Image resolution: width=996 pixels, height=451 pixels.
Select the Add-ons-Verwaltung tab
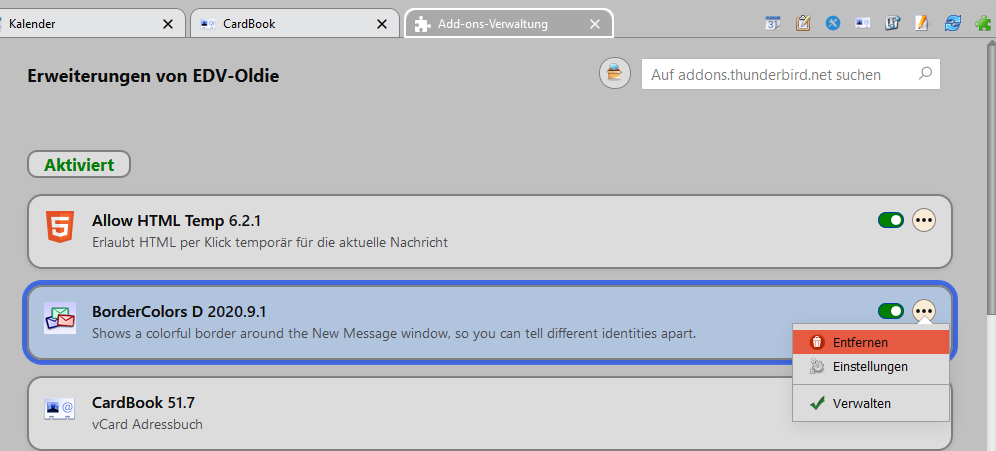[x=509, y=24]
